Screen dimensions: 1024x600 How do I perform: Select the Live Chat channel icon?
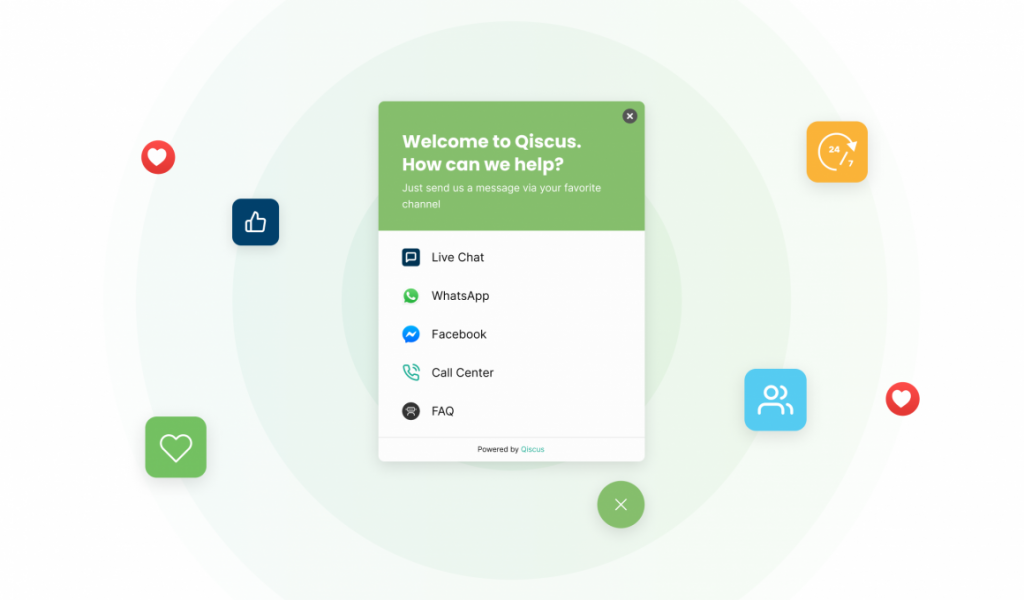(x=411, y=257)
